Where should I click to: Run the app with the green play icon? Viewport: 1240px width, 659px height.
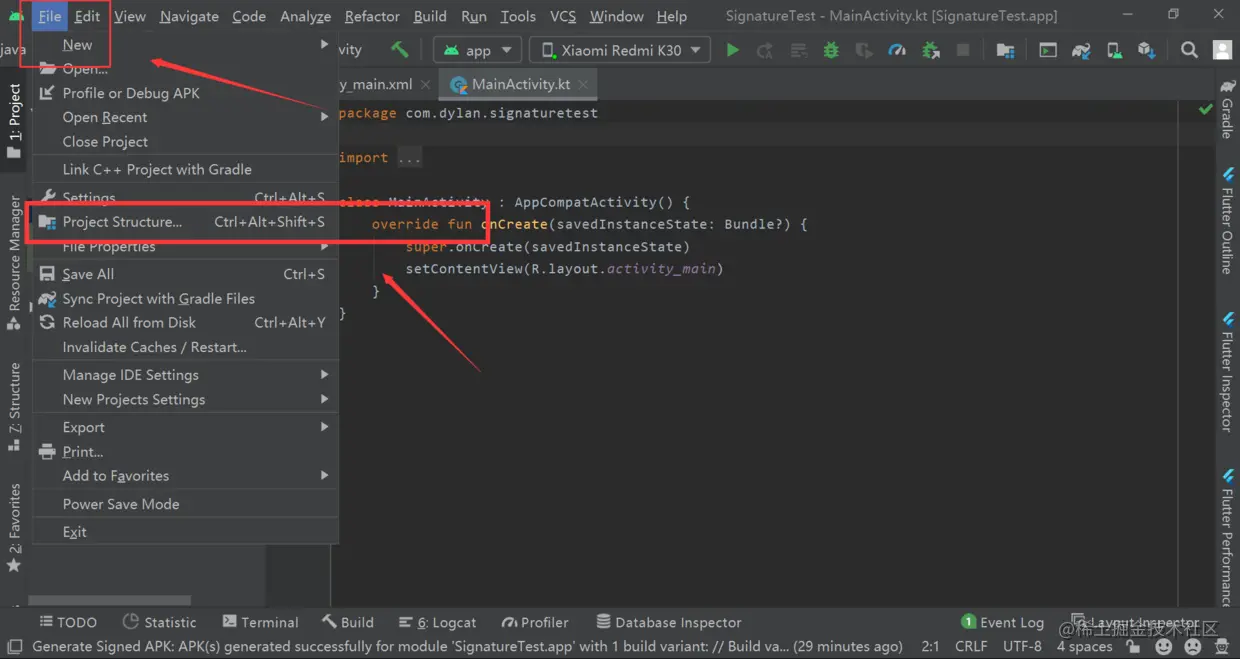[x=733, y=50]
